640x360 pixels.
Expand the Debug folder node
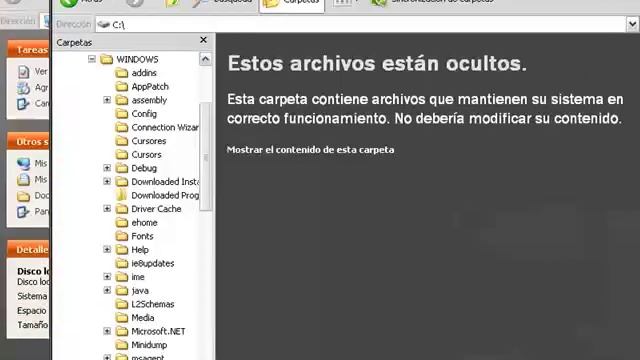click(x=107, y=168)
